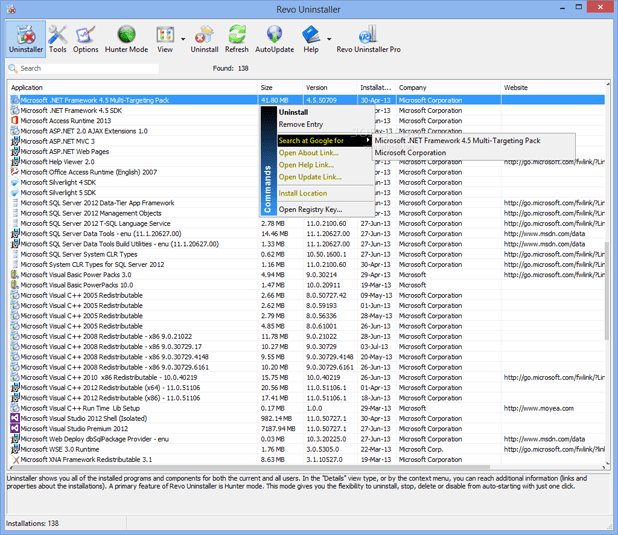Select the Visual Basic Power Packs 3.0 icon
Viewport: 618px width, 535px height.
pyautogui.click(x=15, y=274)
